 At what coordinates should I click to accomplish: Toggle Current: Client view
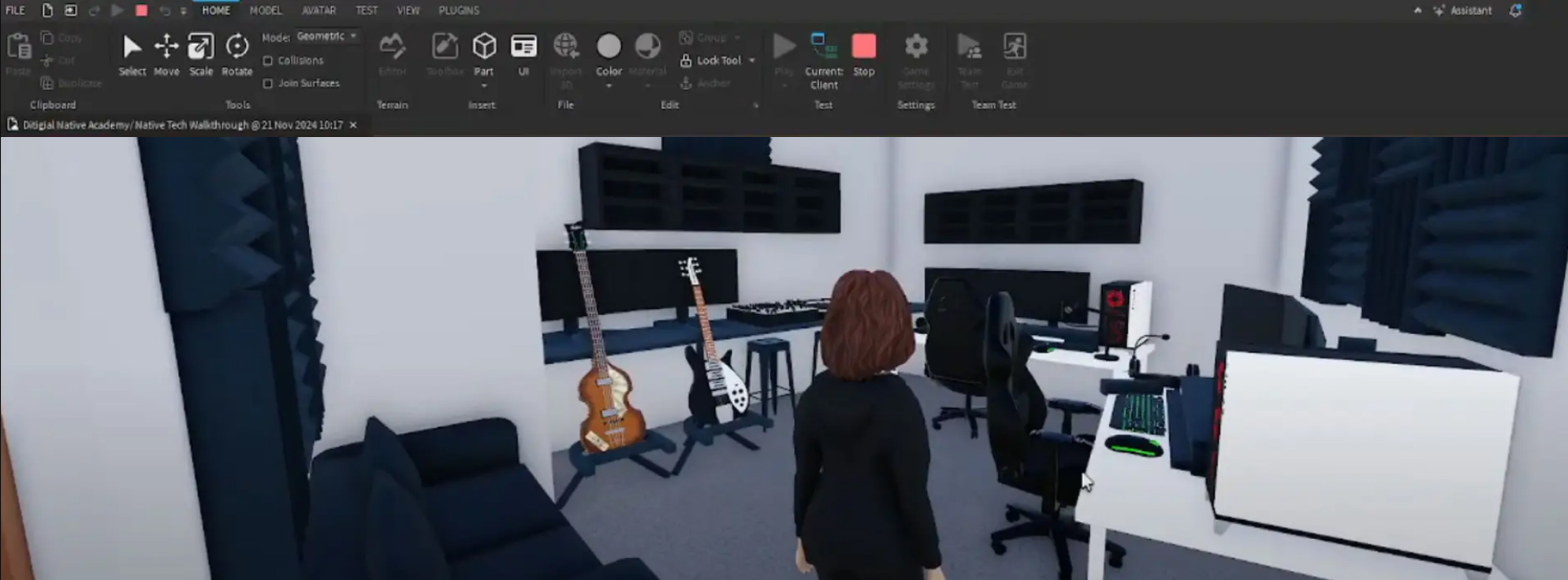(x=824, y=60)
